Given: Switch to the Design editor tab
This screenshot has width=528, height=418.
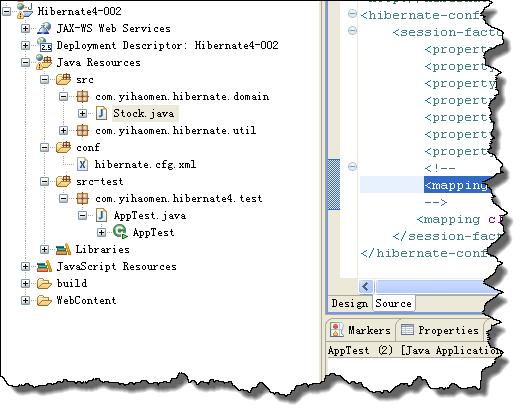Looking at the screenshot, I should coord(350,303).
